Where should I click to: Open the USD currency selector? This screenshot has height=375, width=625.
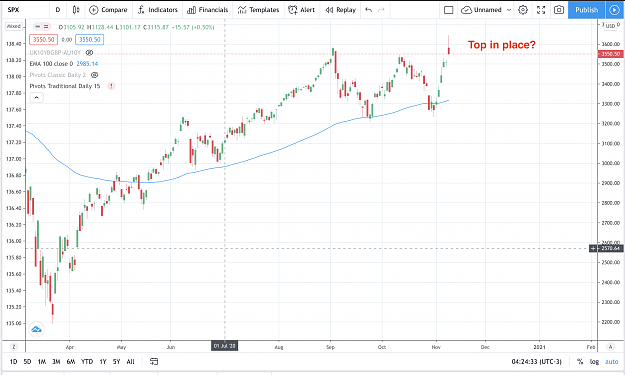click(610, 26)
